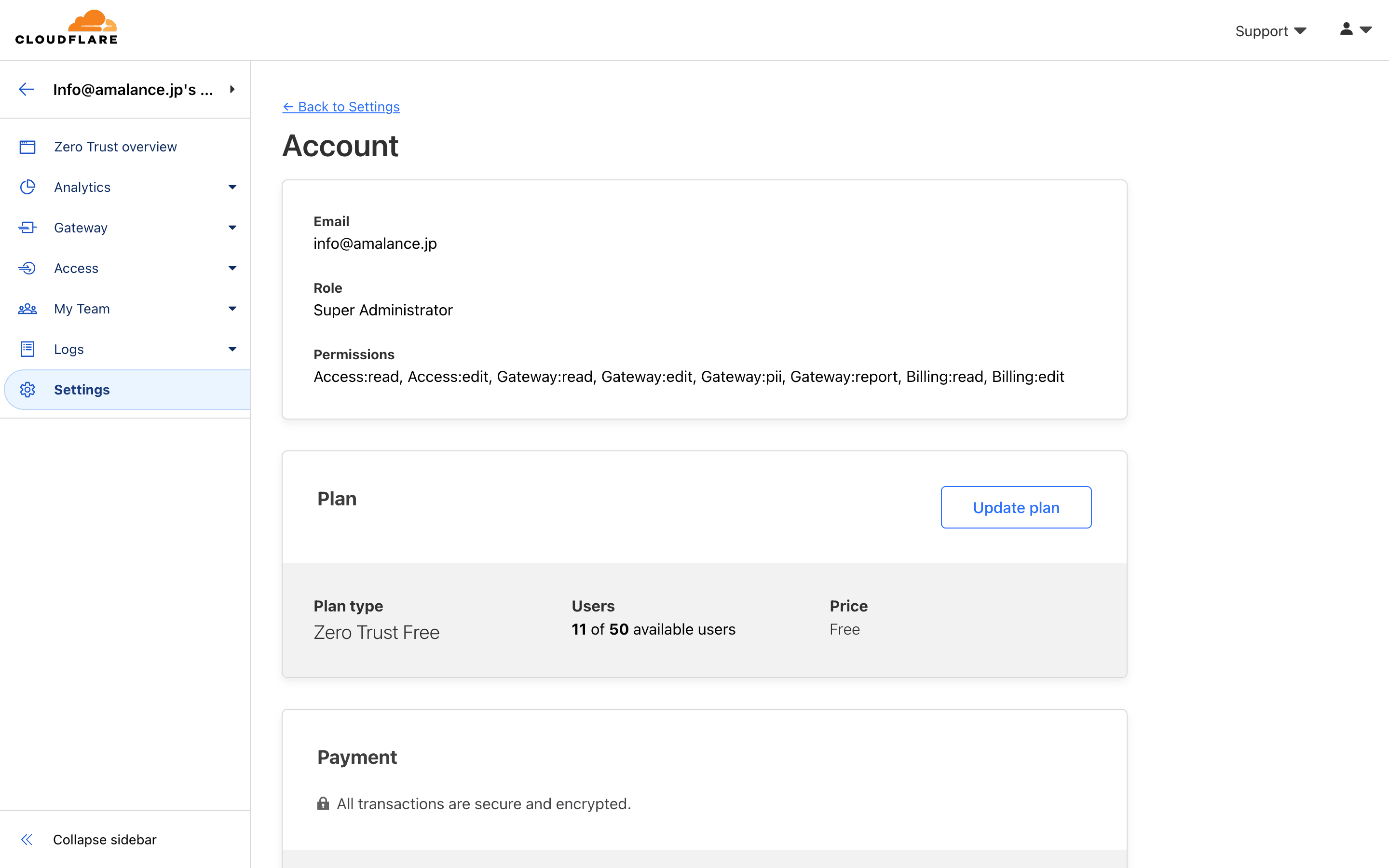Click the Gateway icon in sidebar
The image size is (1389, 868).
pyautogui.click(x=27, y=228)
